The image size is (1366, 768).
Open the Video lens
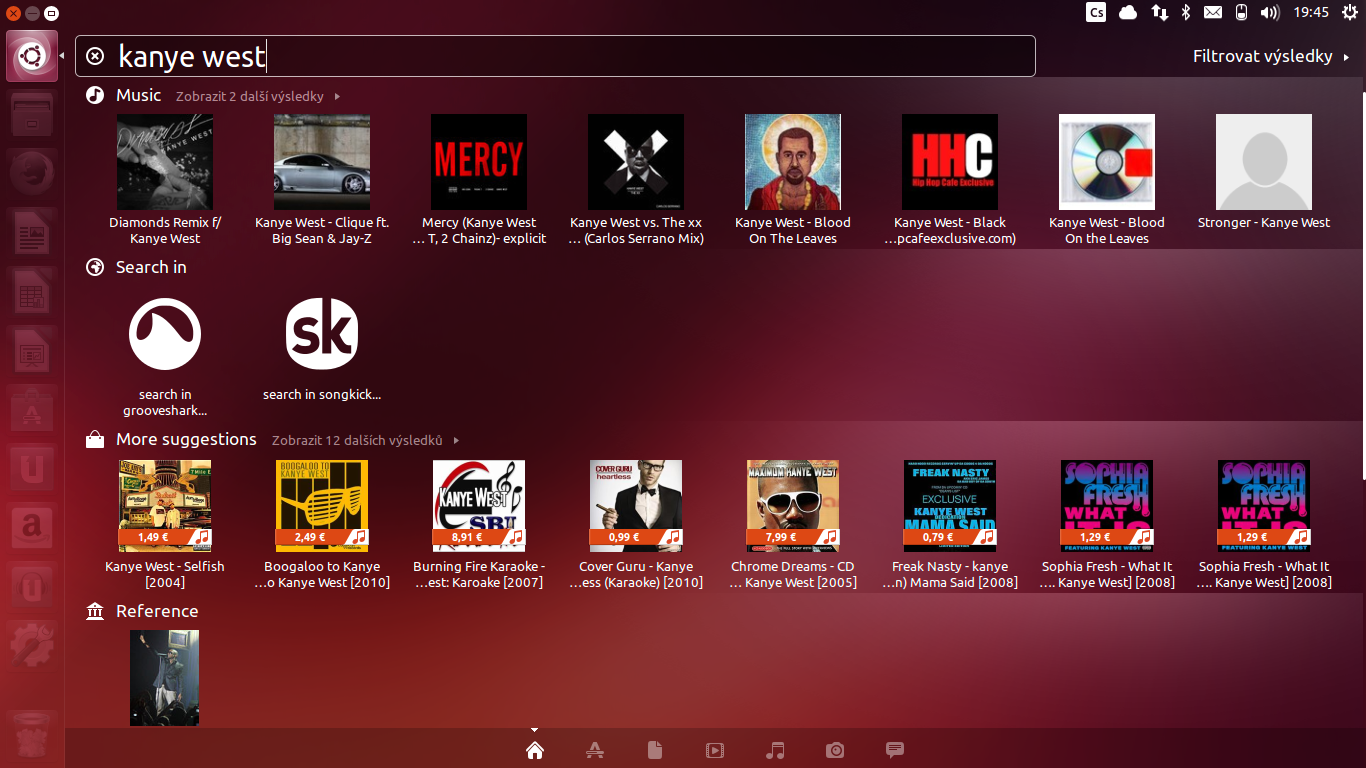(x=715, y=749)
